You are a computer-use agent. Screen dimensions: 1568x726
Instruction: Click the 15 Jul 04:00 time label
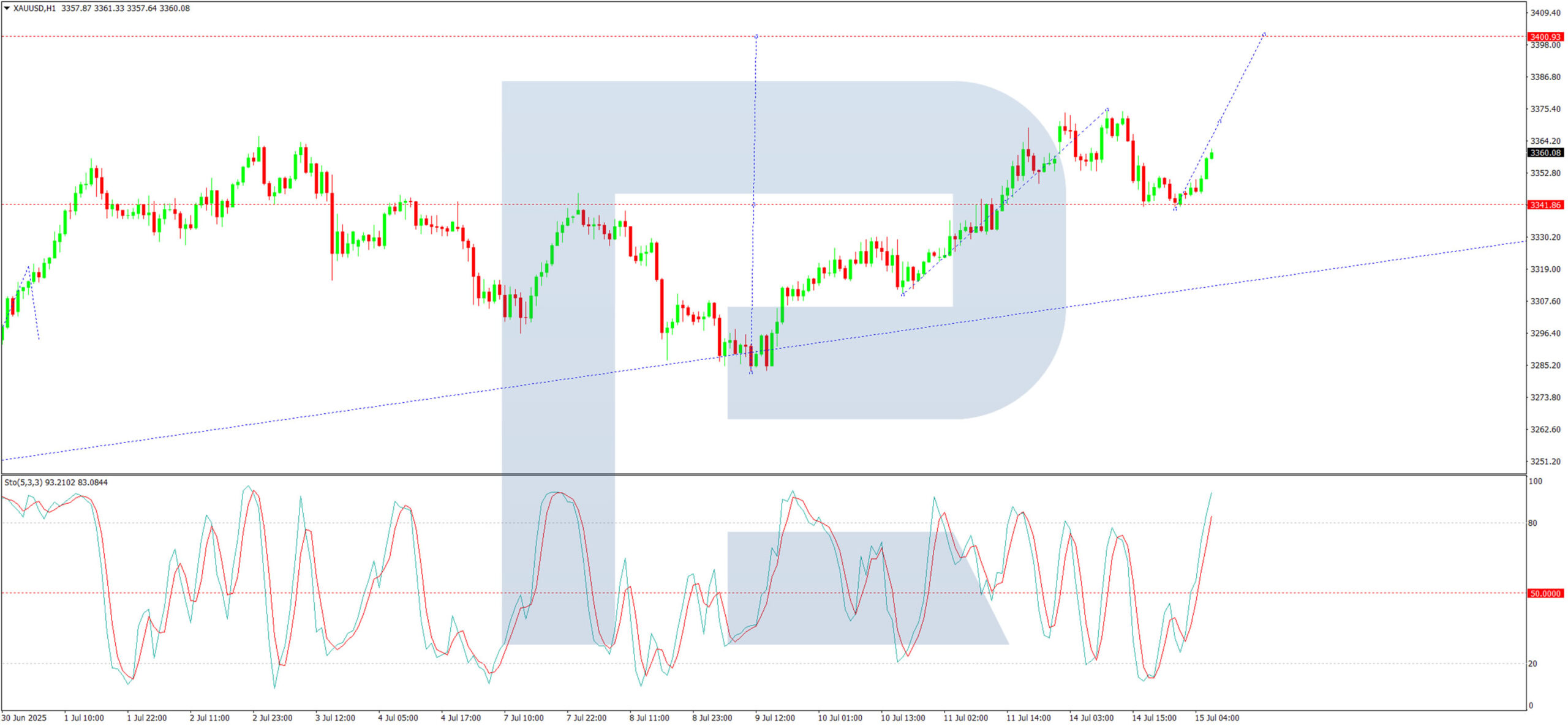point(1216,718)
